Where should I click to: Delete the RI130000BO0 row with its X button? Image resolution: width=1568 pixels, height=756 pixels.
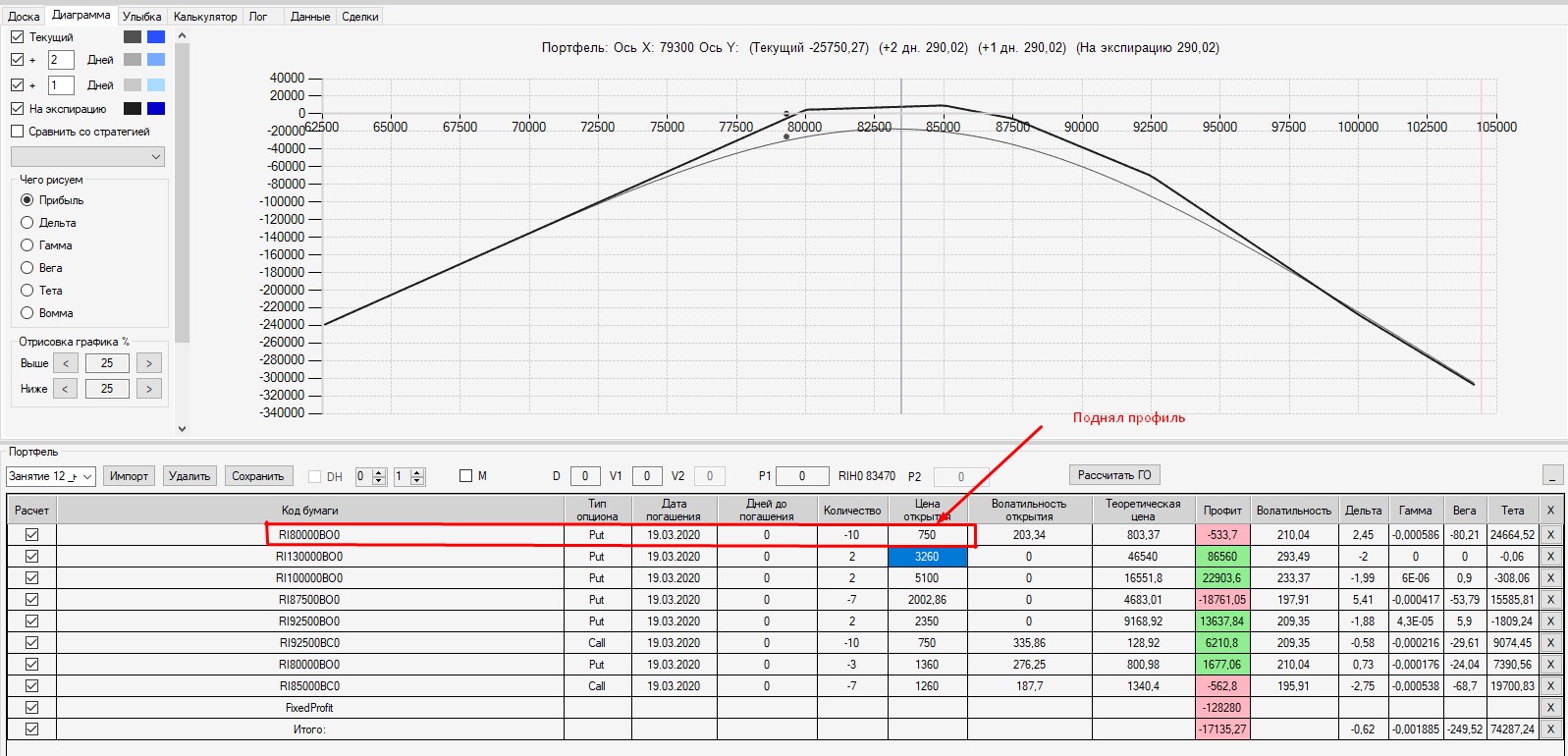click(x=1550, y=557)
